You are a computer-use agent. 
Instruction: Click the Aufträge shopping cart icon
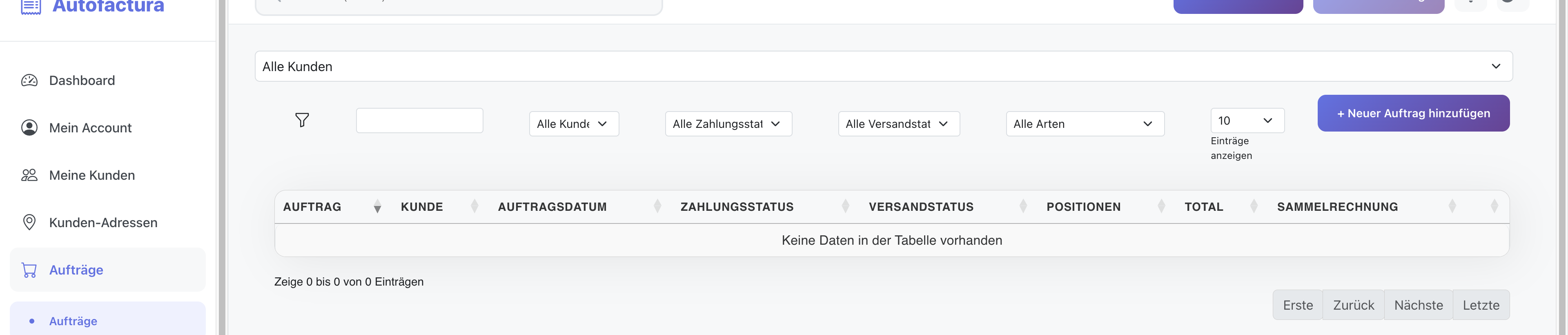coord(29,270)
